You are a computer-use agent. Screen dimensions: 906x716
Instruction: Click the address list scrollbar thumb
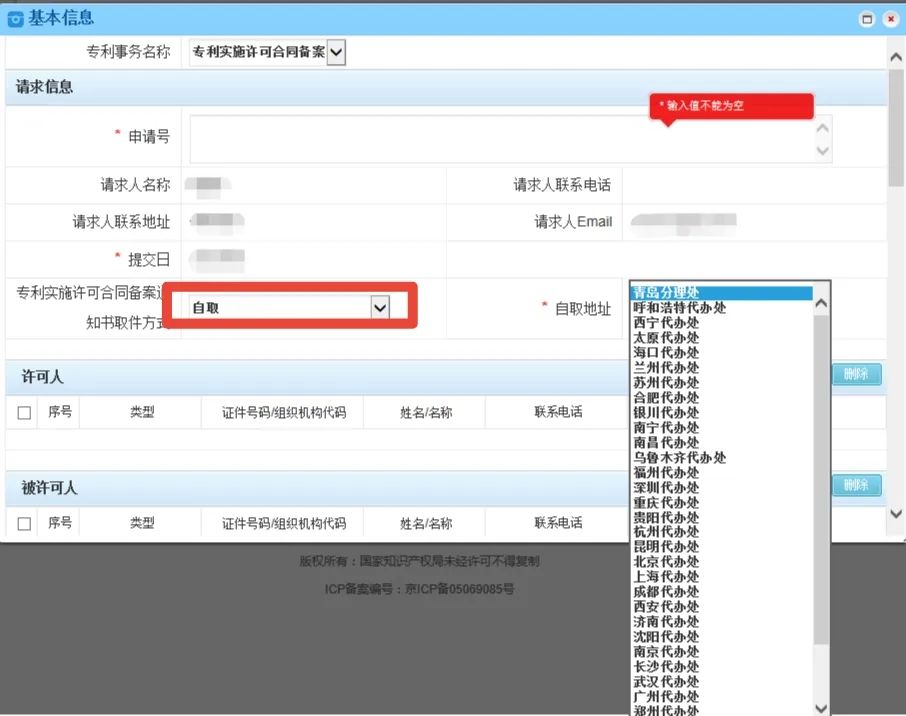[x=820, y=480]
